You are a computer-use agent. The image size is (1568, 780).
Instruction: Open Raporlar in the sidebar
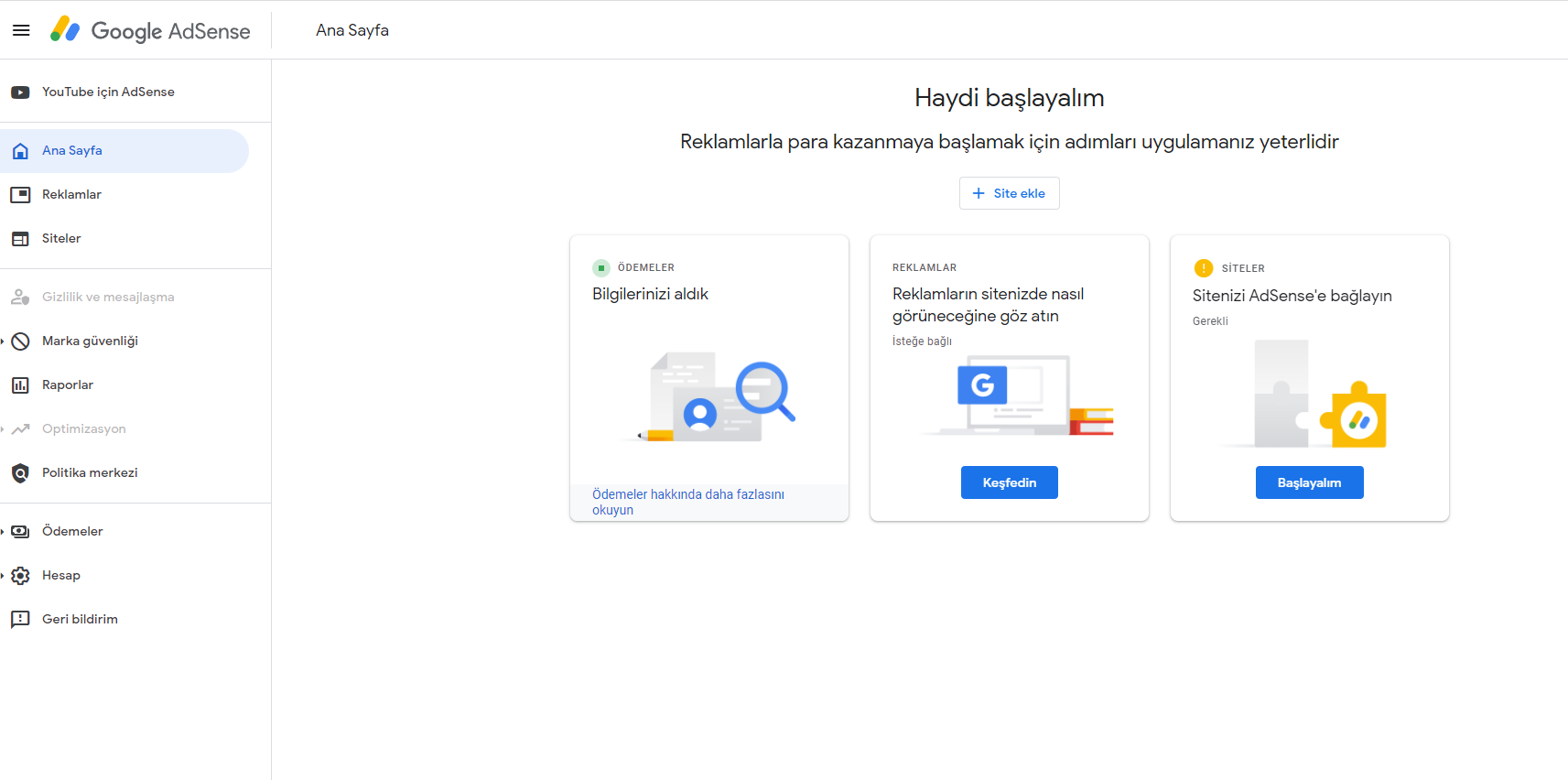(x=124, y=385)
